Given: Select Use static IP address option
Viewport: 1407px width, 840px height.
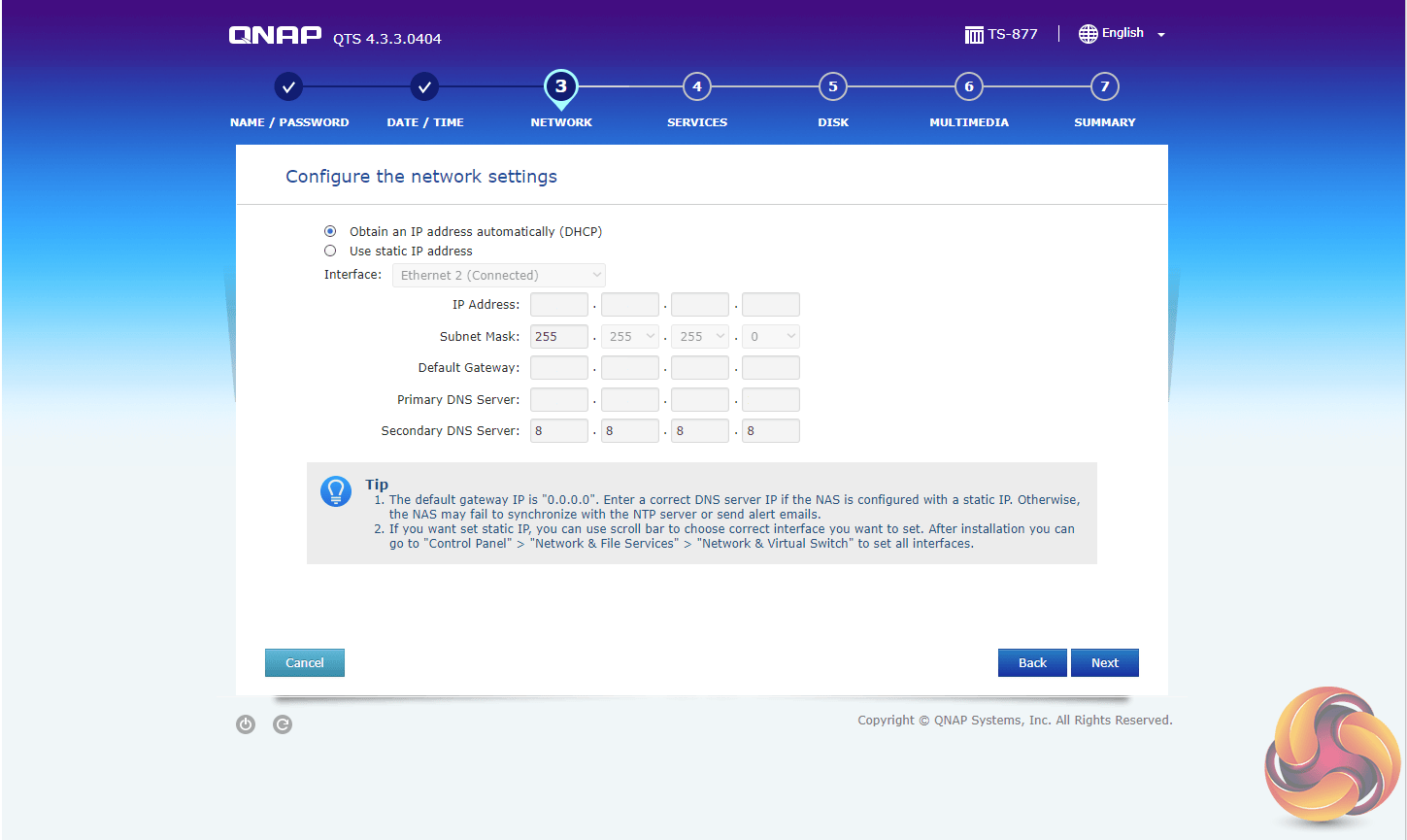Looking at the screenshot, I should coord(330,251).
